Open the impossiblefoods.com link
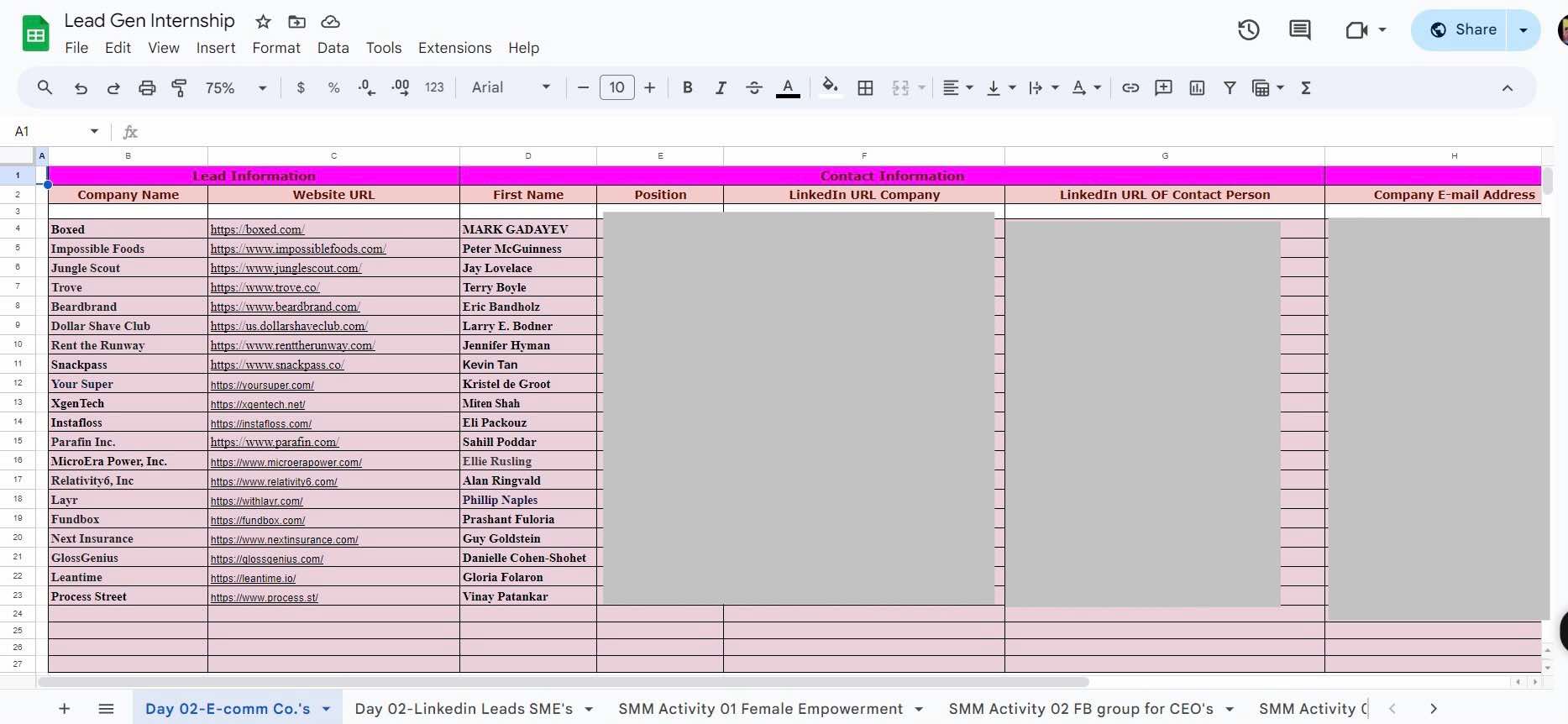 coord(298,249)
